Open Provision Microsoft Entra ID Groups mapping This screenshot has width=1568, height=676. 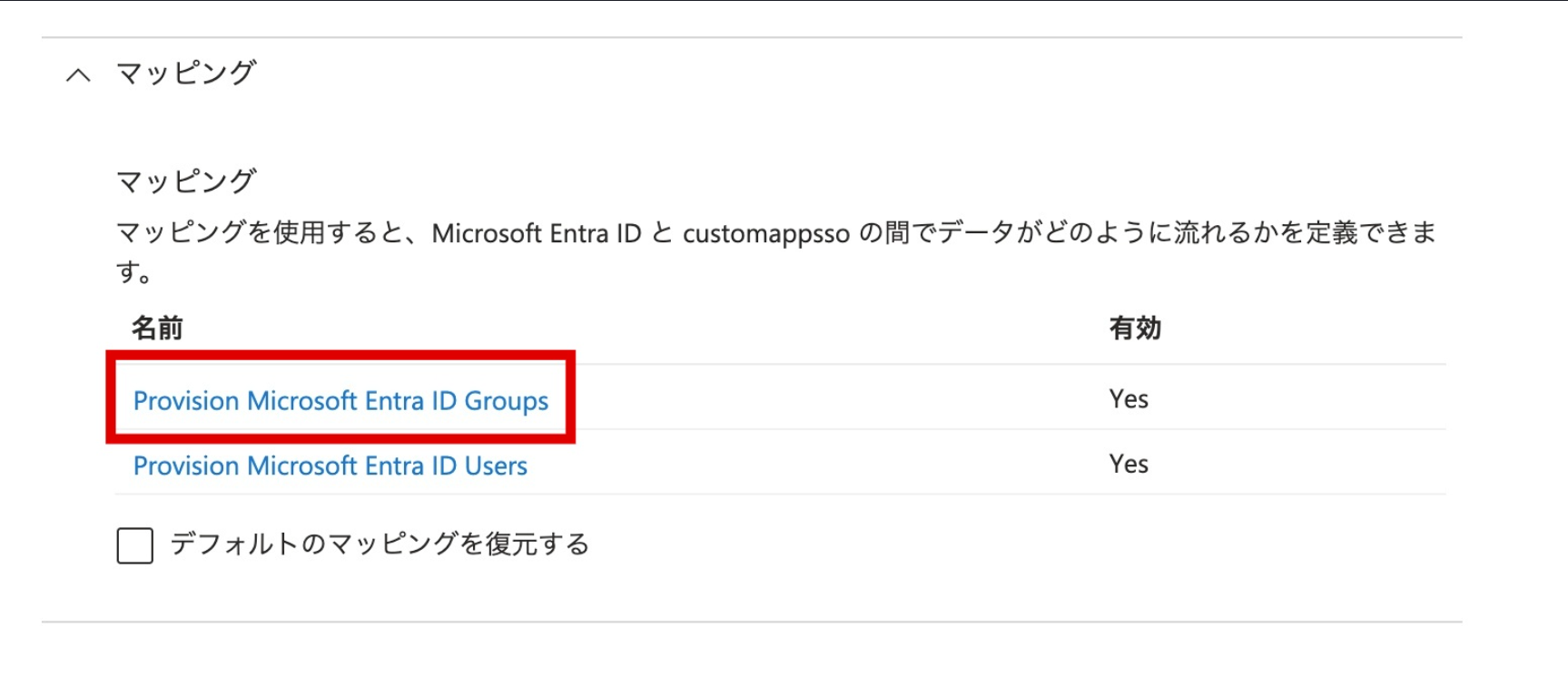[340, 400]
